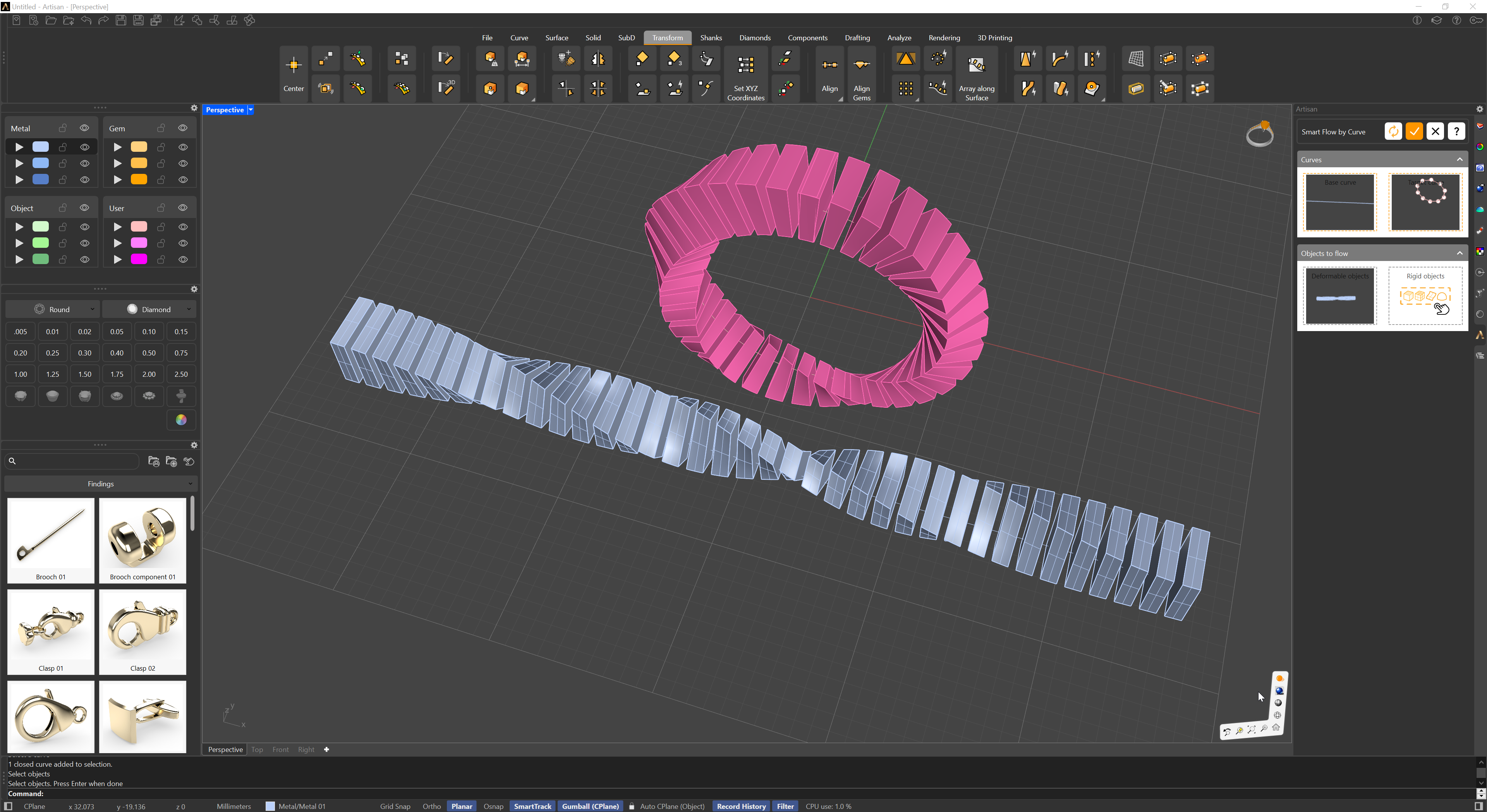Click the magenta User layer swatch
The width and height of the screenshot is (1487, 812).
pyautogui.click(x=139, y=259)
